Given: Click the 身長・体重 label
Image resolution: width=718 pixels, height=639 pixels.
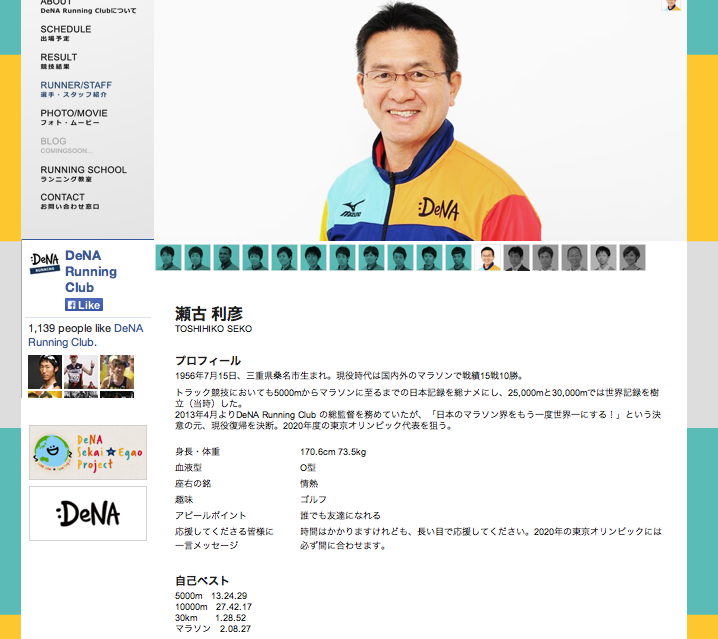Looking at the screenshot, I should [197, 452].
